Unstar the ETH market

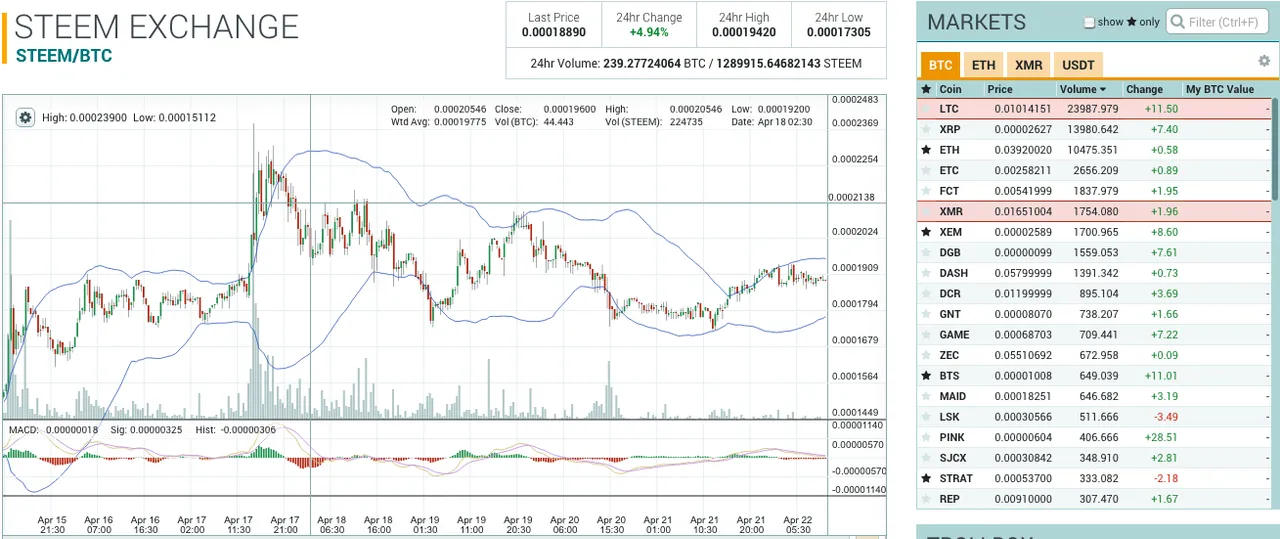coord(926,150)
